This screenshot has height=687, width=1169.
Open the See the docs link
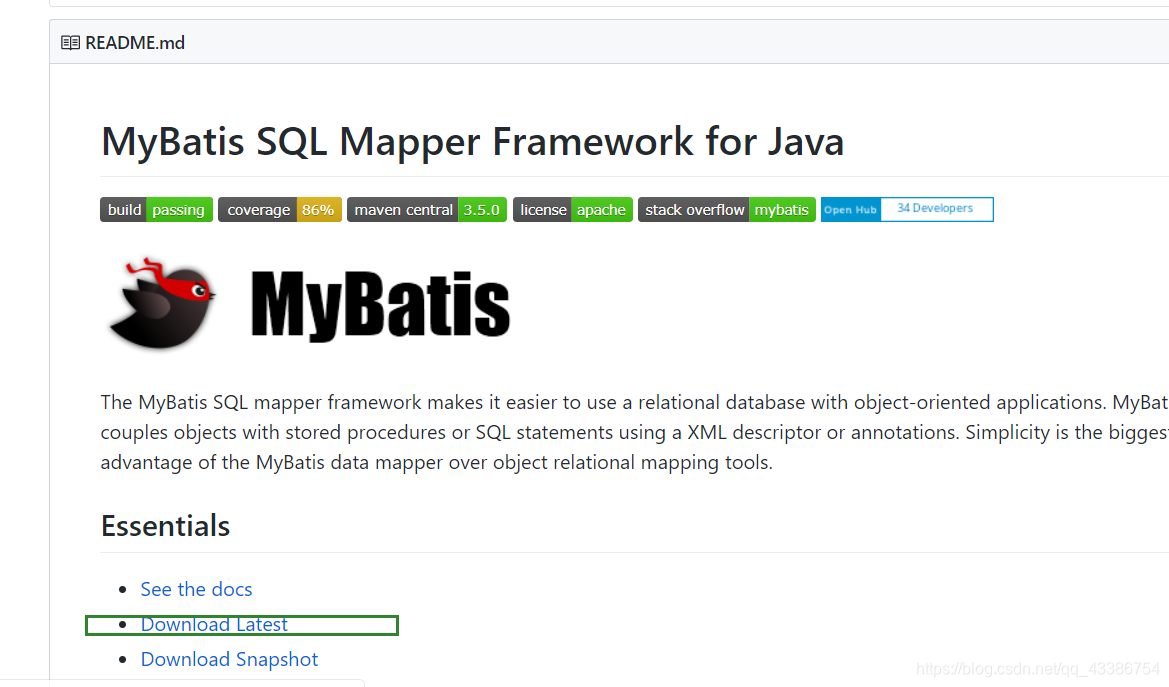196,589
